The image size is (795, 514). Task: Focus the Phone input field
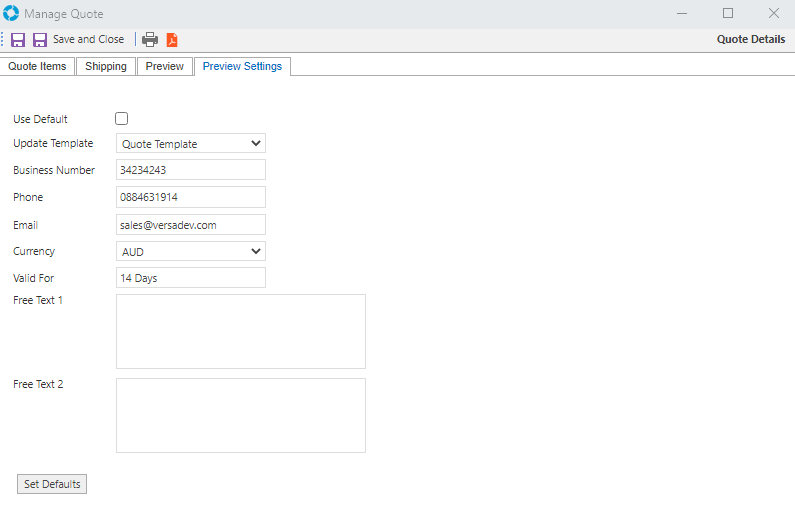[x=190, y=197]
